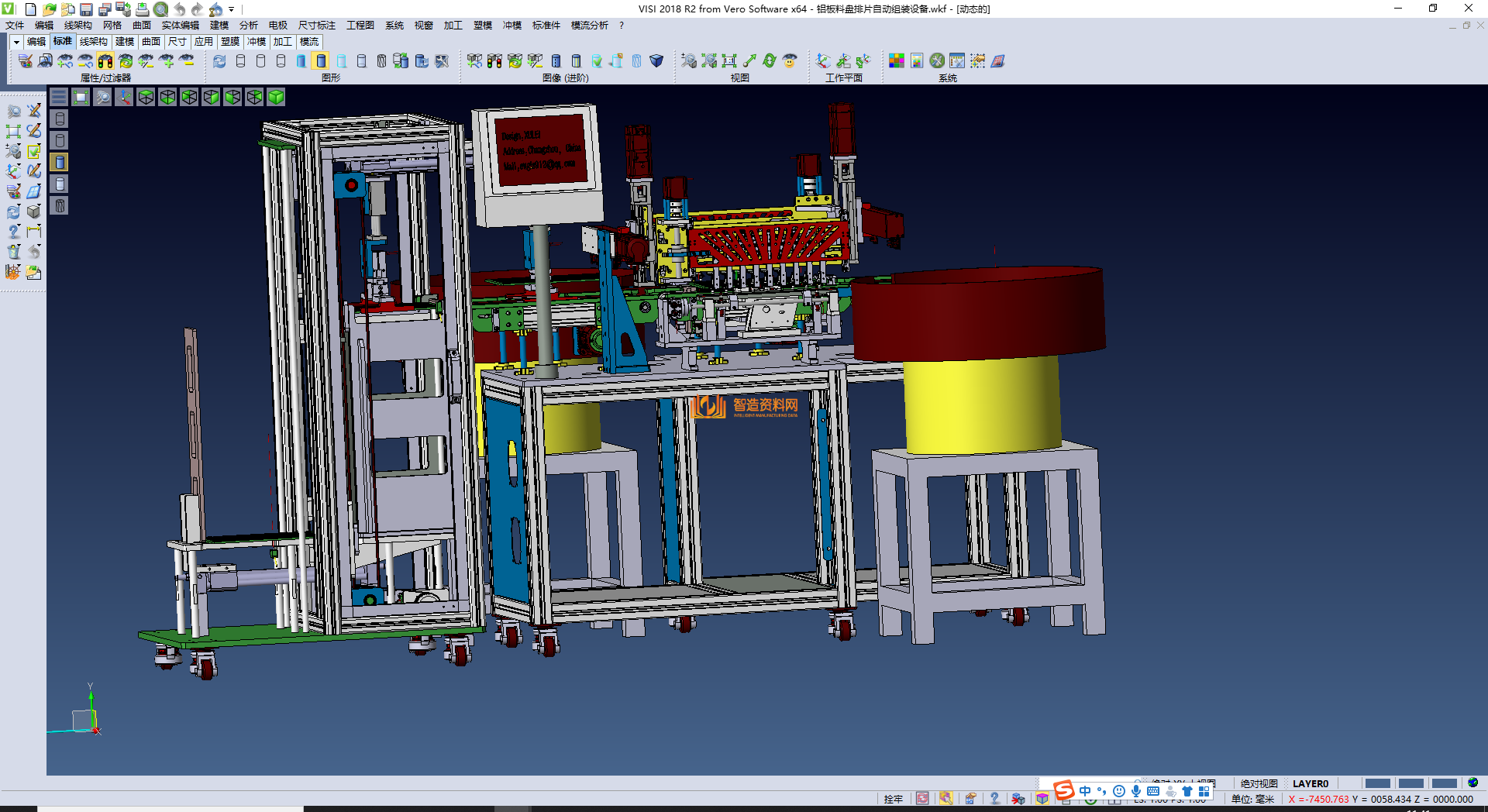Open the 文件 menu
1488x812 pixels.
coord(15,26)
